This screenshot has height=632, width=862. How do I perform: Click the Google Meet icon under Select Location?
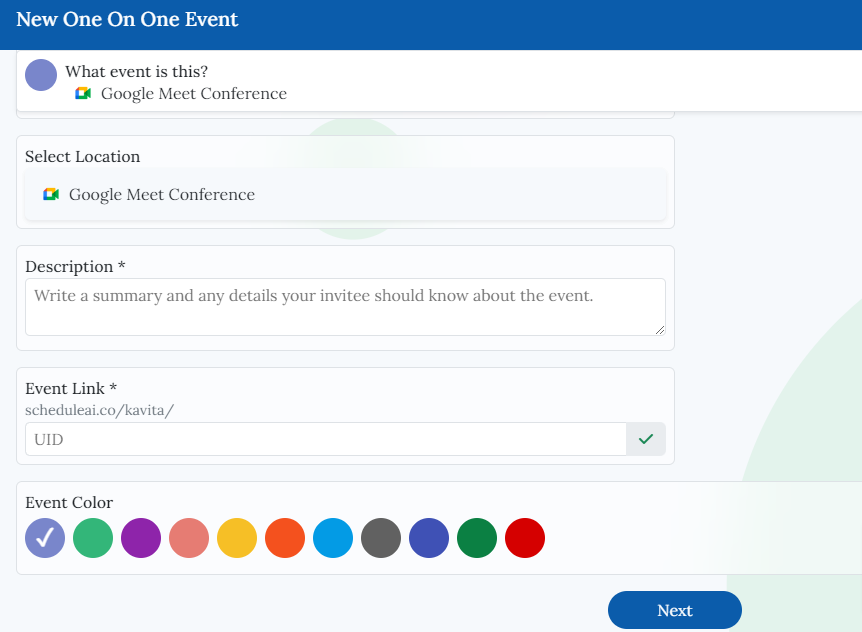click(x=51, y=194)
